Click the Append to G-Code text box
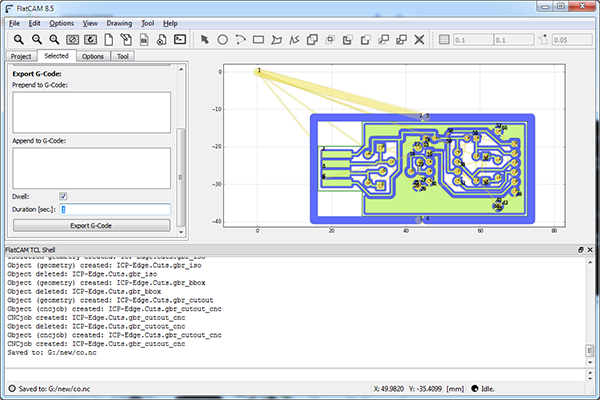Viewport: 600px width, 400px height. (x=91, y=168)
